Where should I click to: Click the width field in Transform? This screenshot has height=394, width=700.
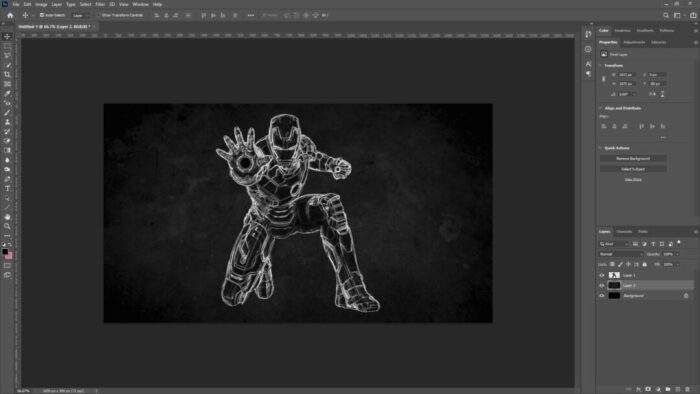point(627,75)
